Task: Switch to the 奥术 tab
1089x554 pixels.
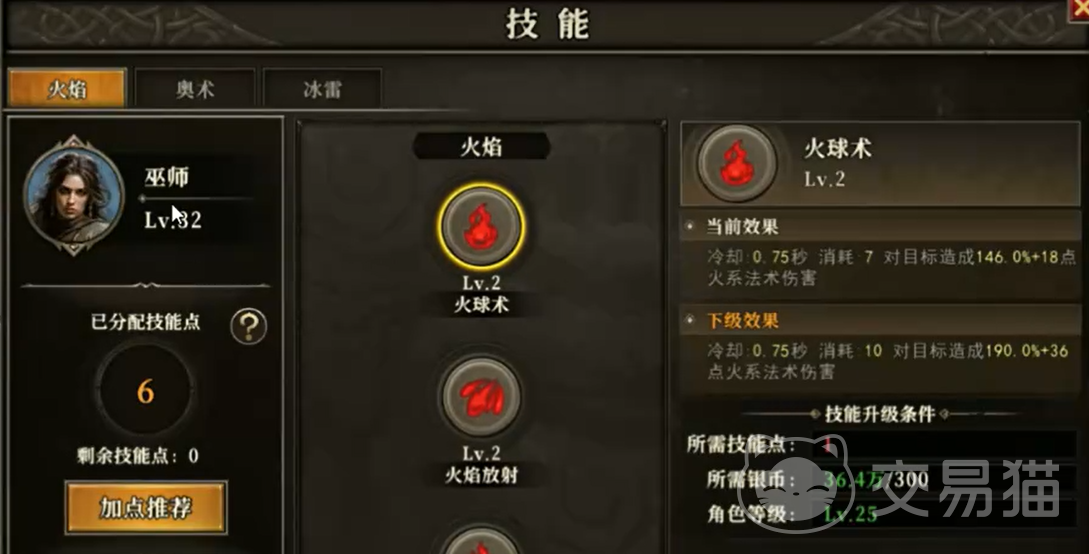Action: pos(195,89)
